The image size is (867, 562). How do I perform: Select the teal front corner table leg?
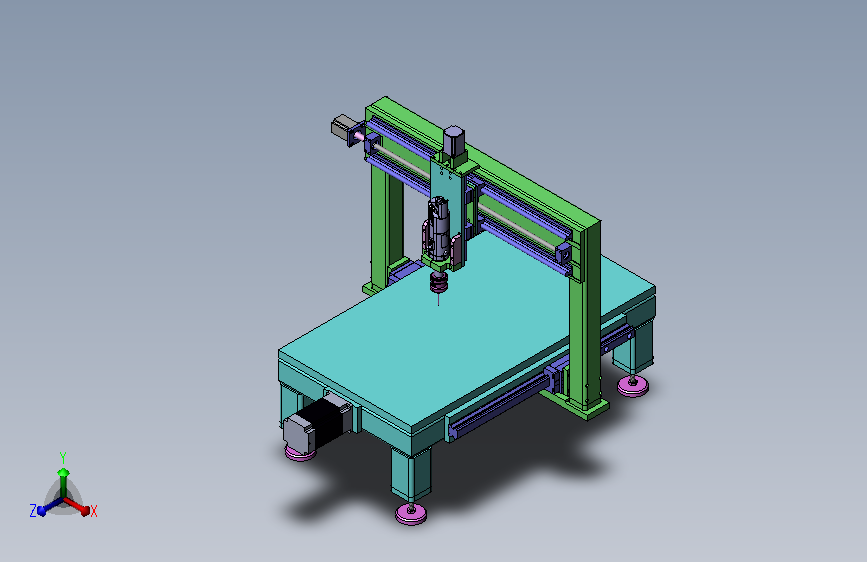pos(411,471)
